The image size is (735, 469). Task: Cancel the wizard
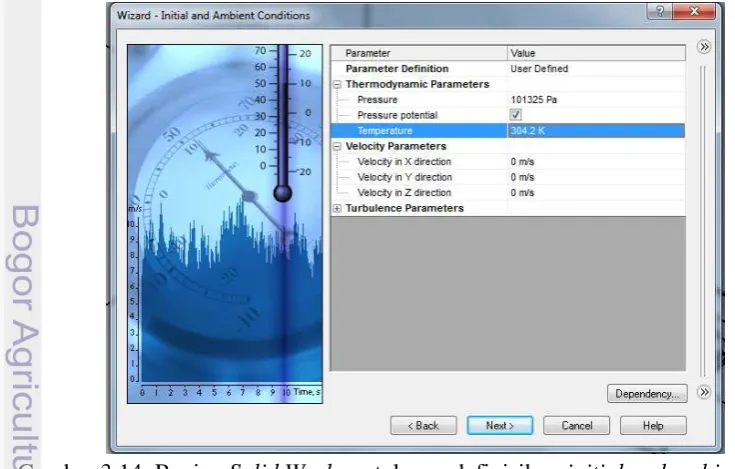[x=577, y=425]
